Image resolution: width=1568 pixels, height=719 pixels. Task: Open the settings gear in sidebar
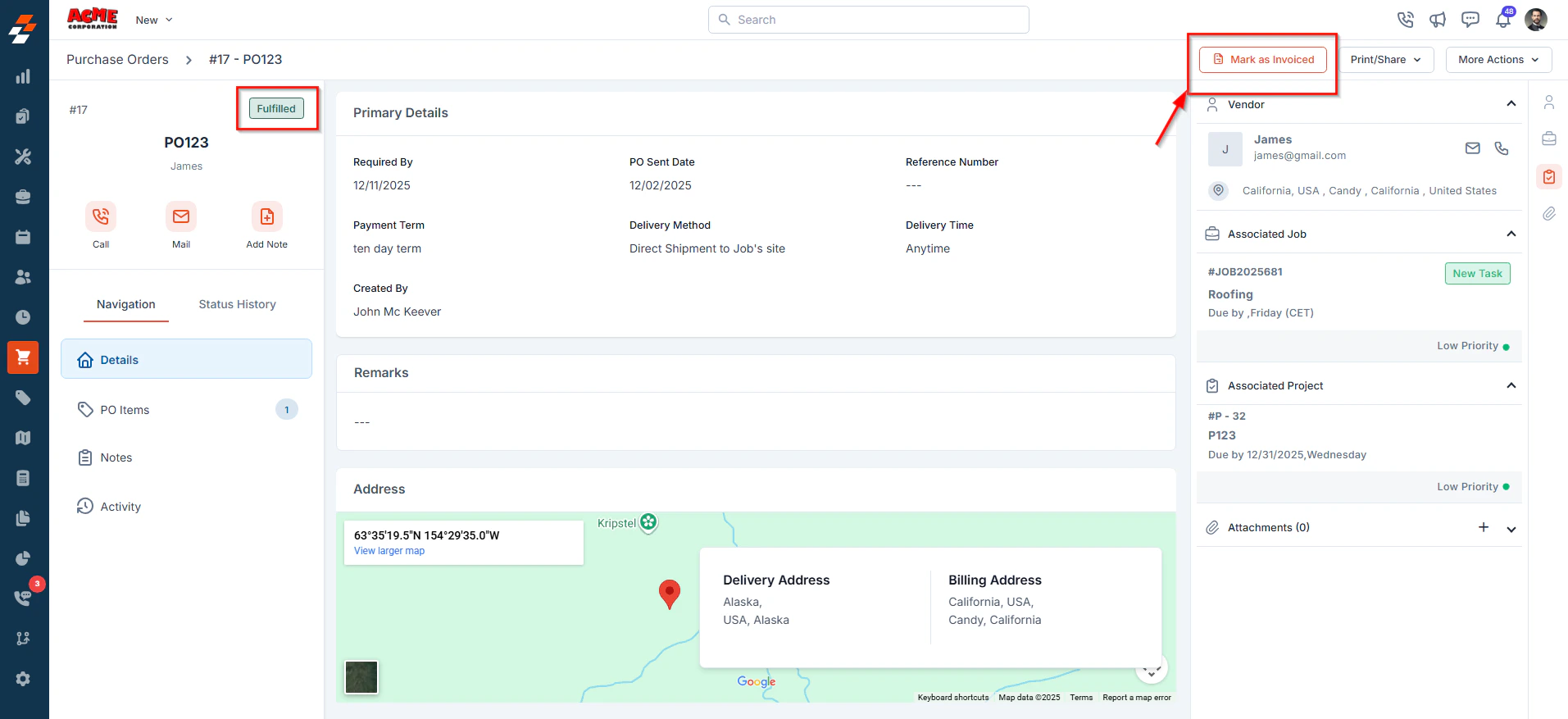click(x=23, y=679)
